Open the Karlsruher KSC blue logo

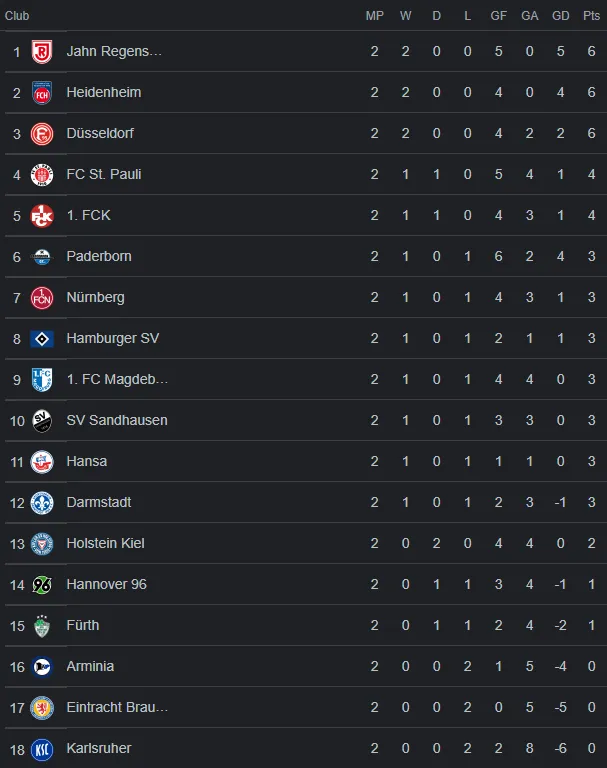pyautogui.click(x=42, y=749)
